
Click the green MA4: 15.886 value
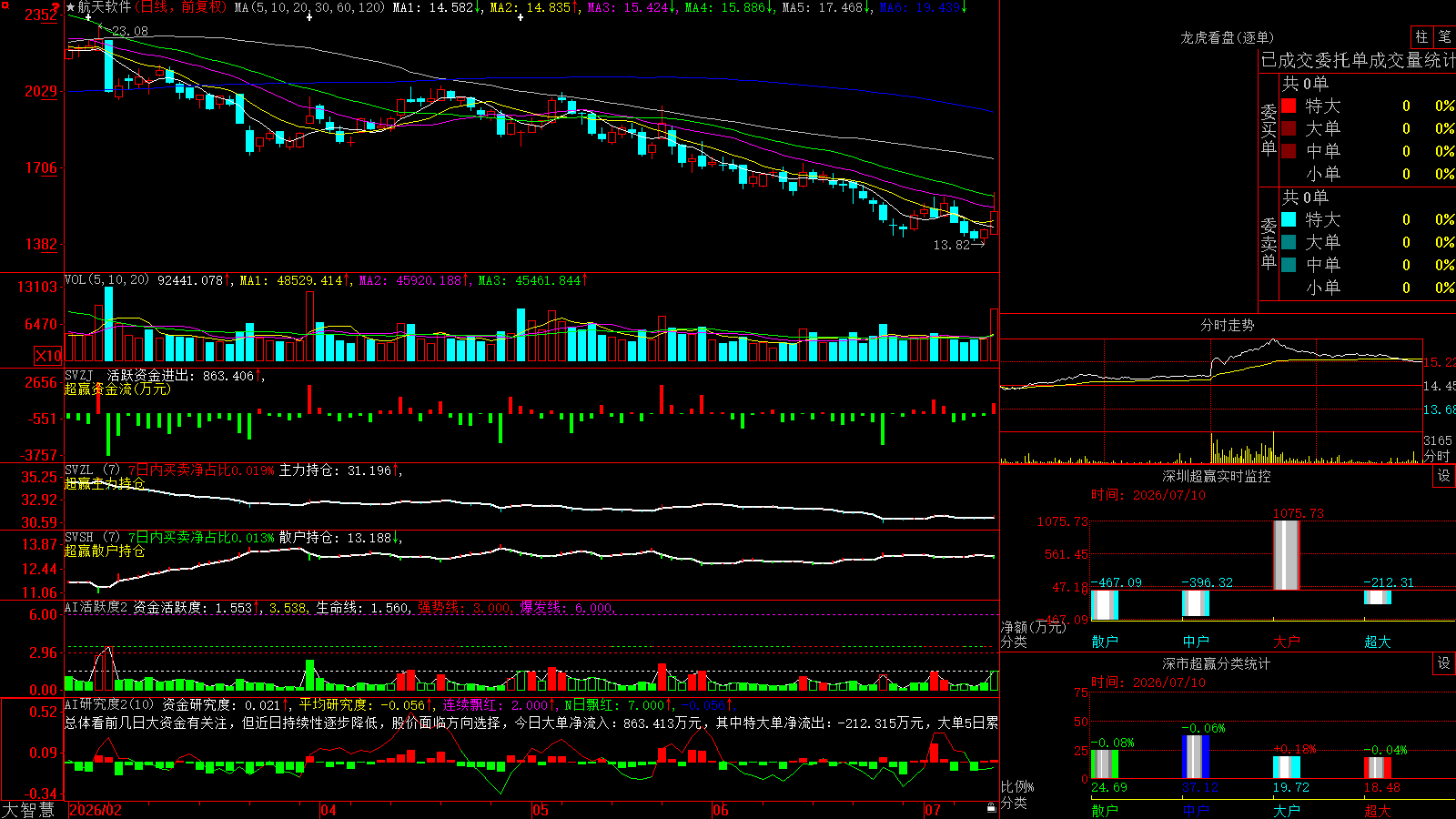[x=729, y=7]
